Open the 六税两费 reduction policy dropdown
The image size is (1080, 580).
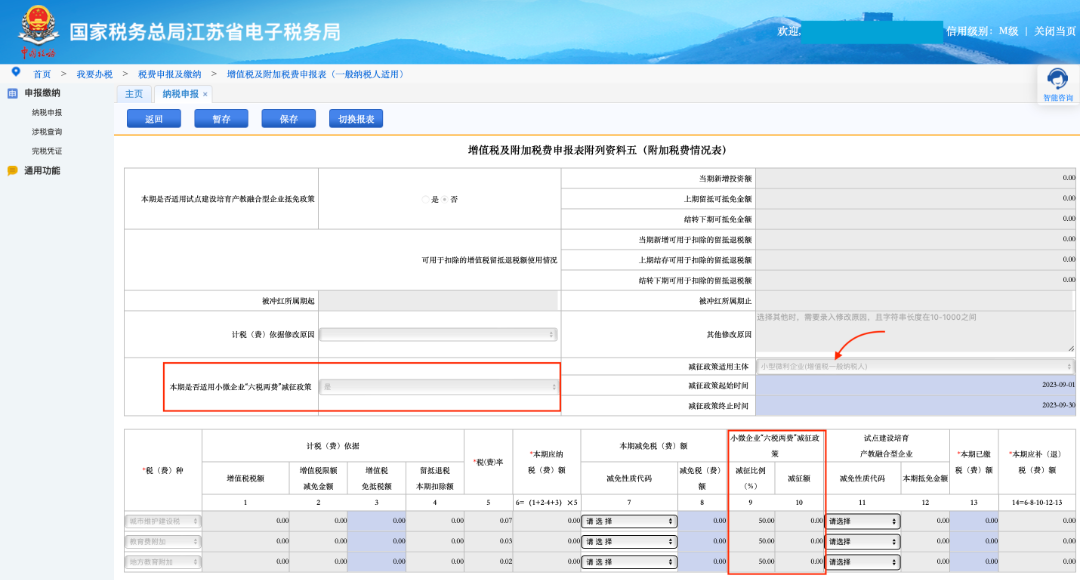437,387
